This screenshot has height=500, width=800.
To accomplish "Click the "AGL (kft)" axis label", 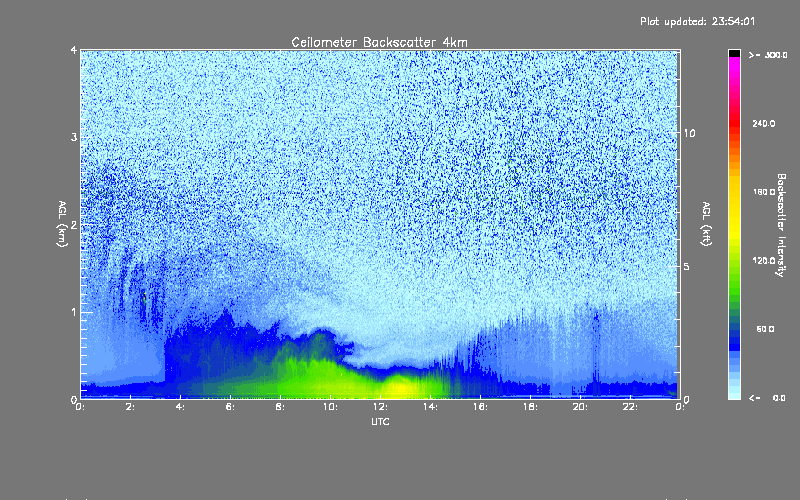I will (707, 224).
